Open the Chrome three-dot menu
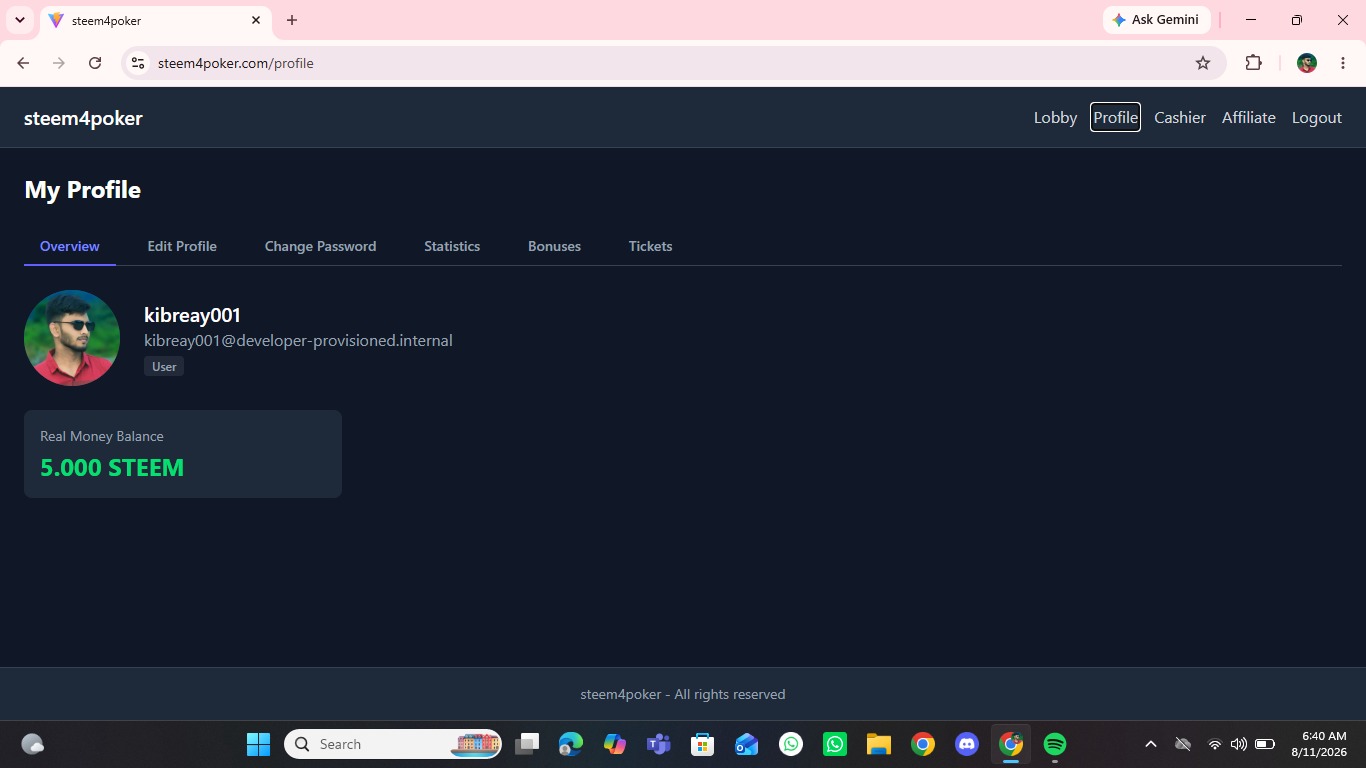 point(1342,63)
